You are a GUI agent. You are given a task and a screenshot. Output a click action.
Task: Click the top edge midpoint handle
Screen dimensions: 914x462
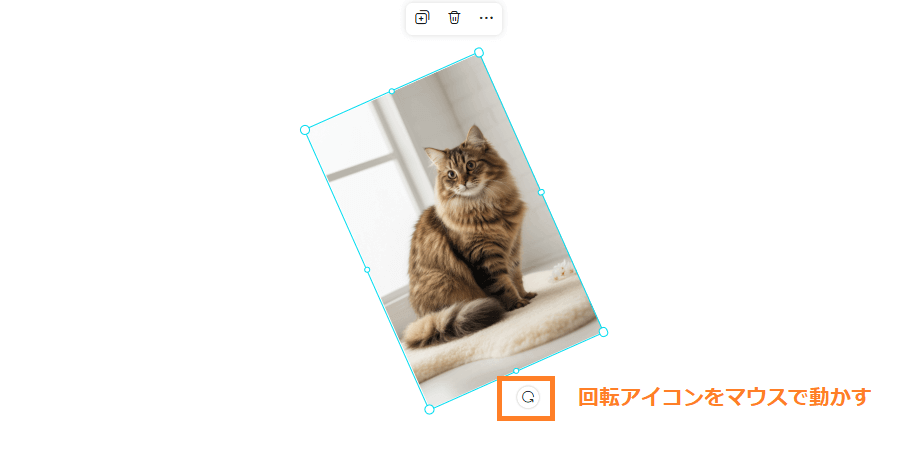tap(392, 91)
